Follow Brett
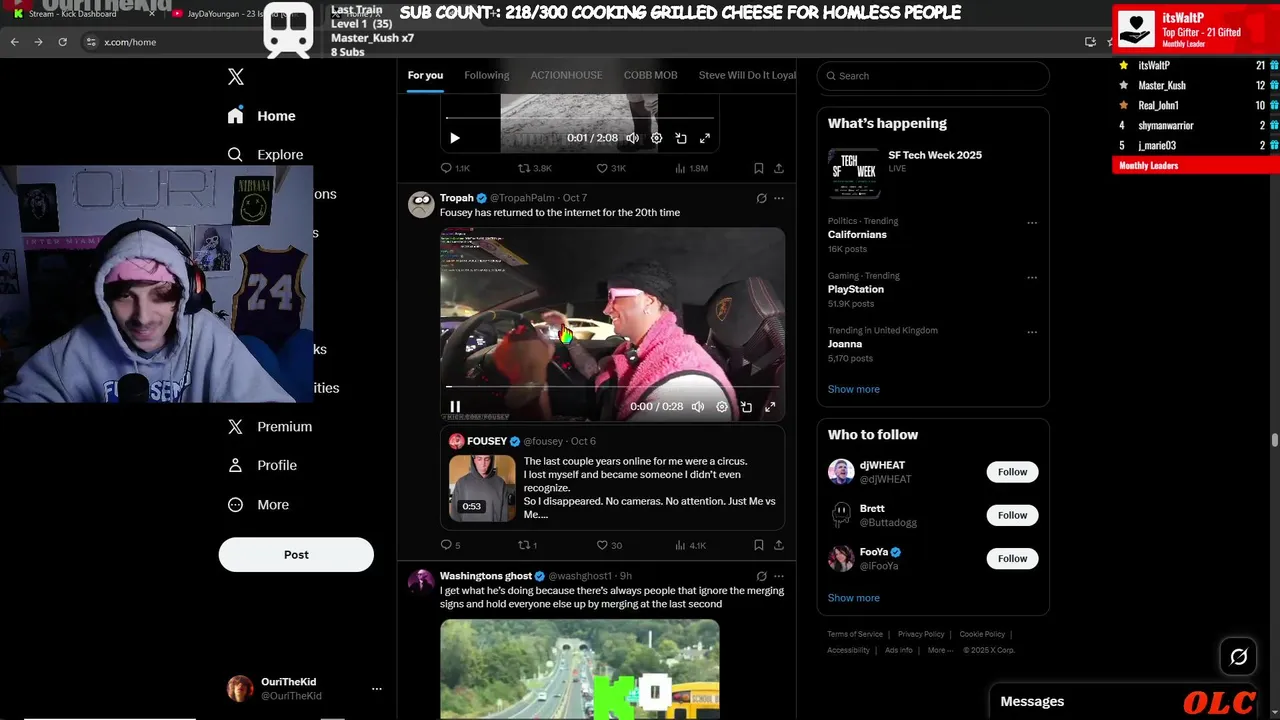This screenshot has width=1280, height=720. (x=1012, y=515)
